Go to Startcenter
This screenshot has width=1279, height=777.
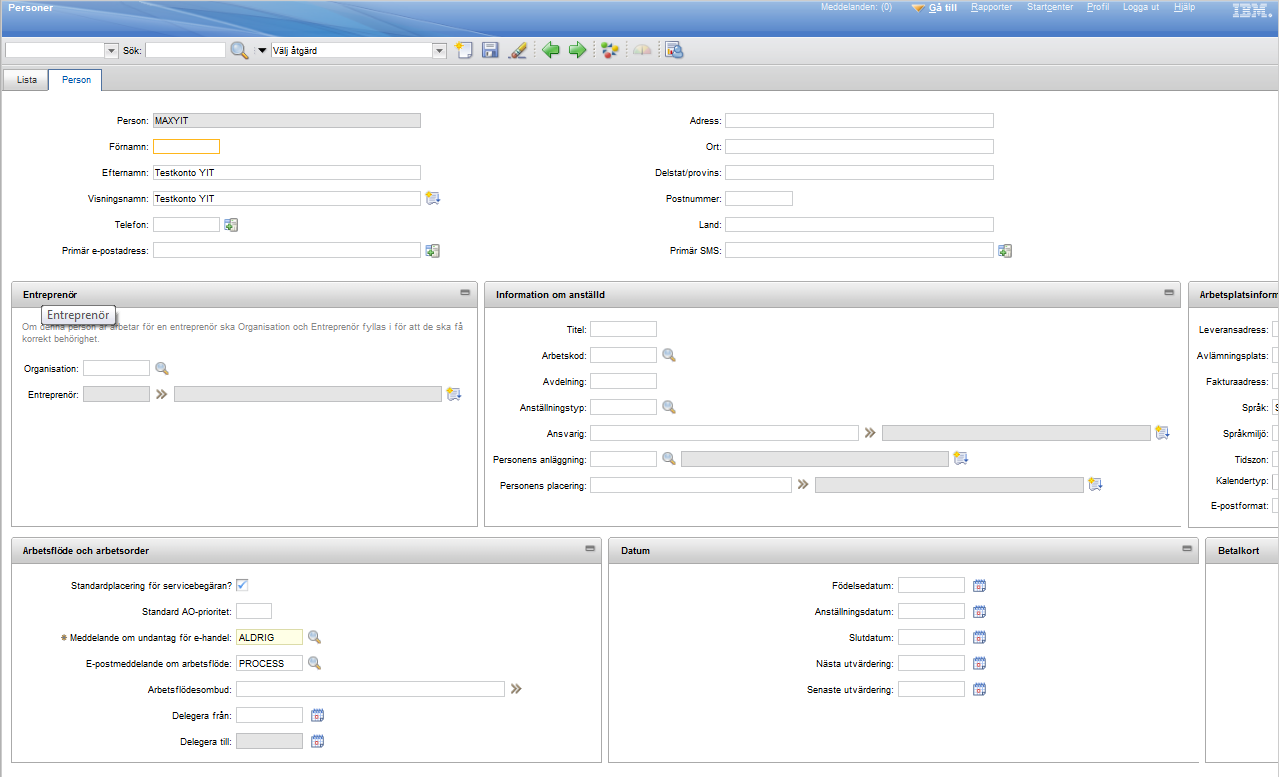[1050, 7]
